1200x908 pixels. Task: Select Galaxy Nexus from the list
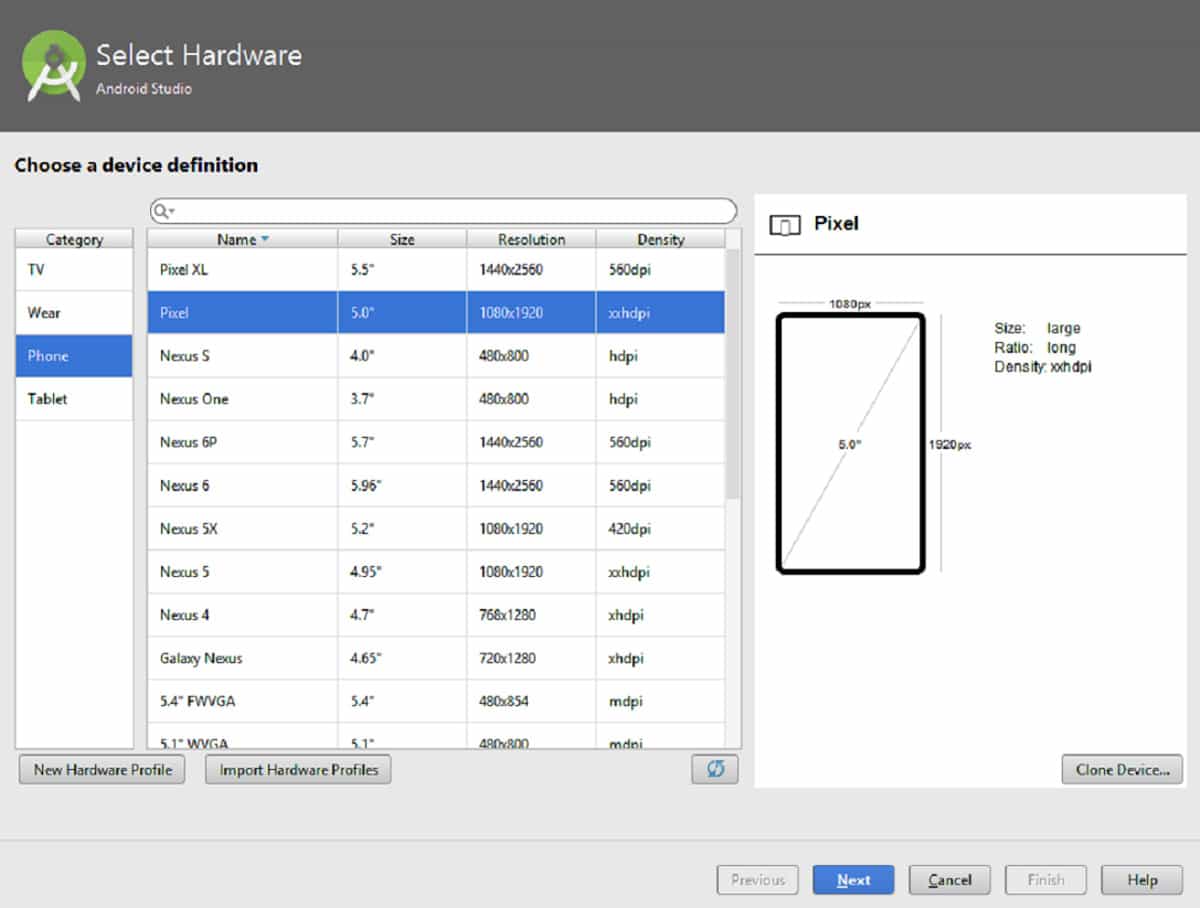435,658
